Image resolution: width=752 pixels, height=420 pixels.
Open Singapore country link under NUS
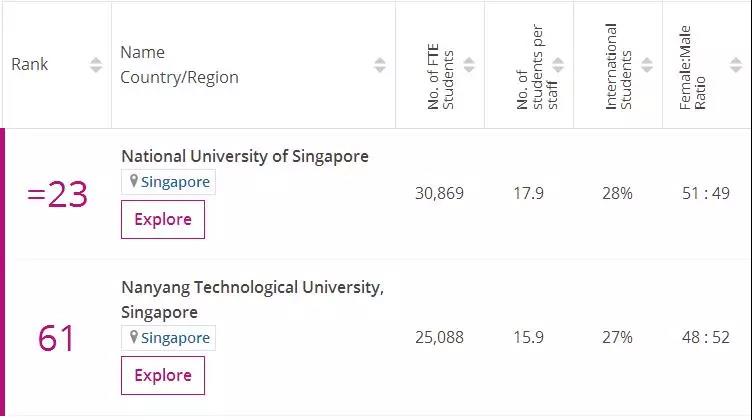[x=175, y=182]
